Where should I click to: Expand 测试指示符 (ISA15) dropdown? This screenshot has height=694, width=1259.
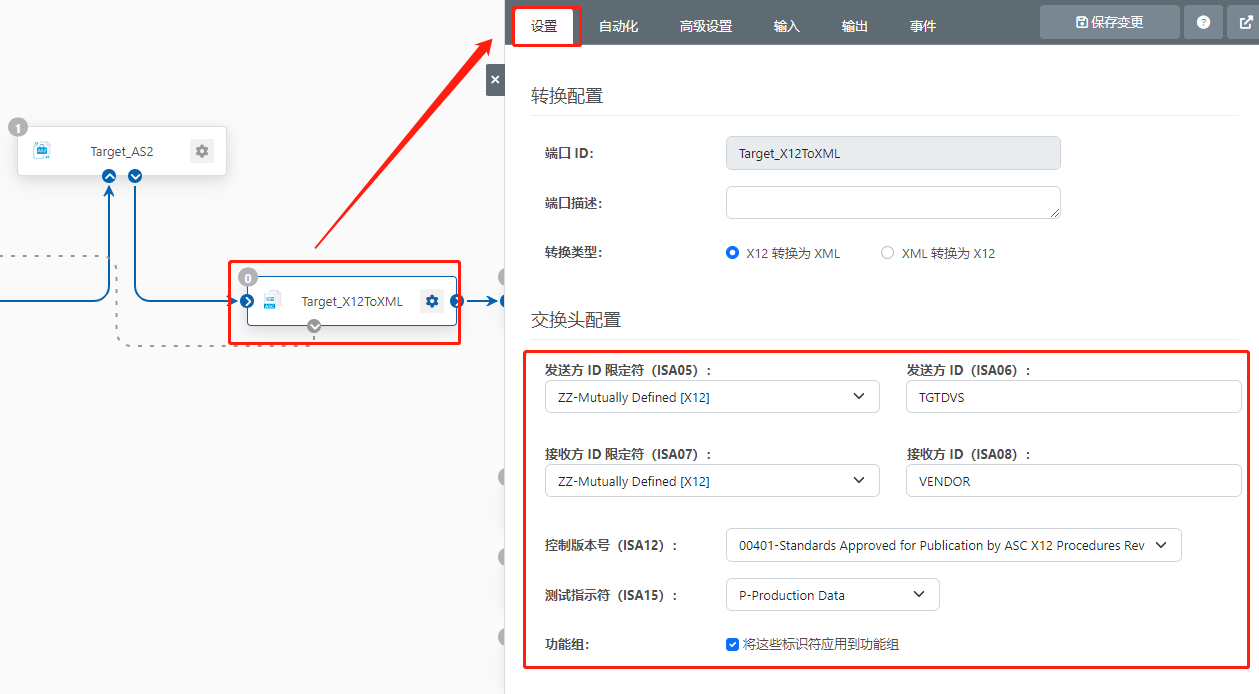pyautogui.click(x=832, y=595)
